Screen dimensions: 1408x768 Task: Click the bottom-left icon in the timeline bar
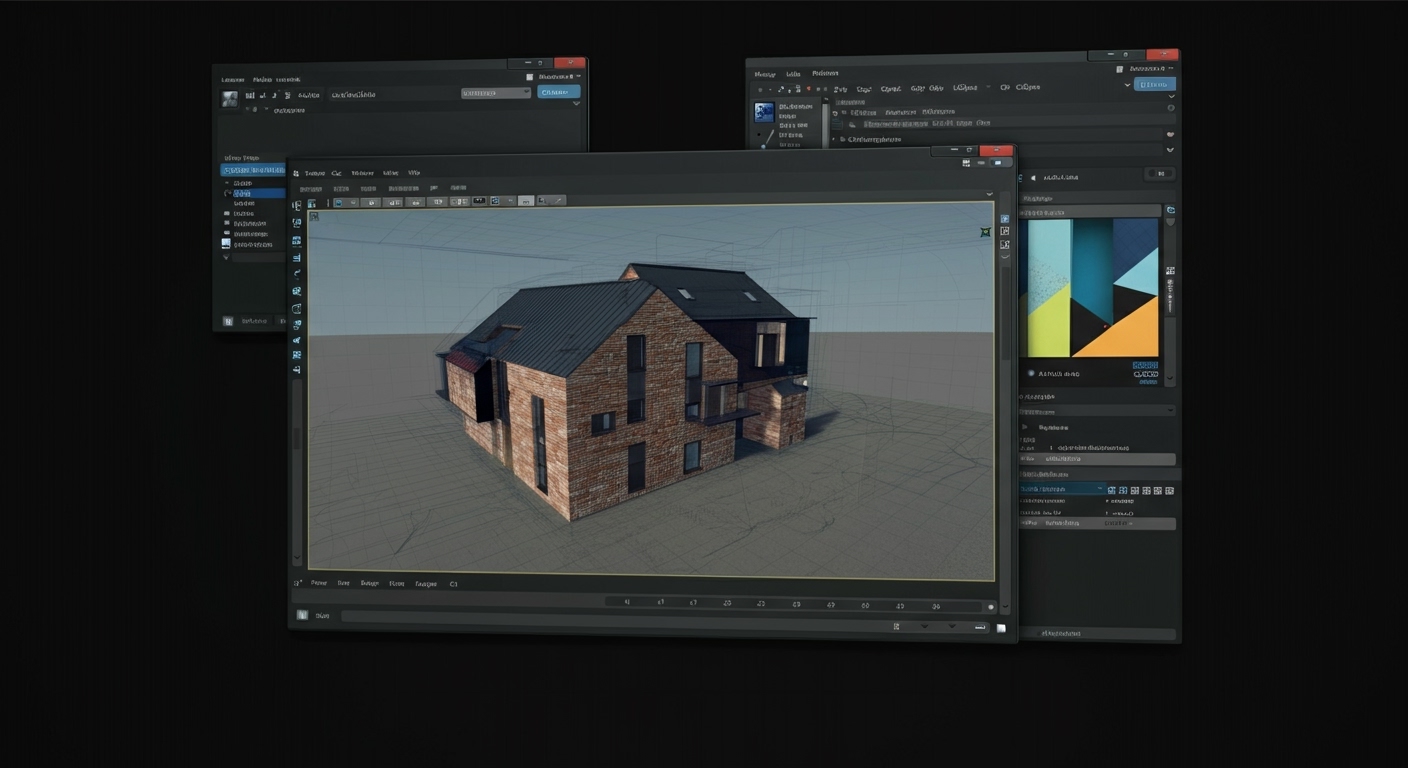(x=302, y=615)
